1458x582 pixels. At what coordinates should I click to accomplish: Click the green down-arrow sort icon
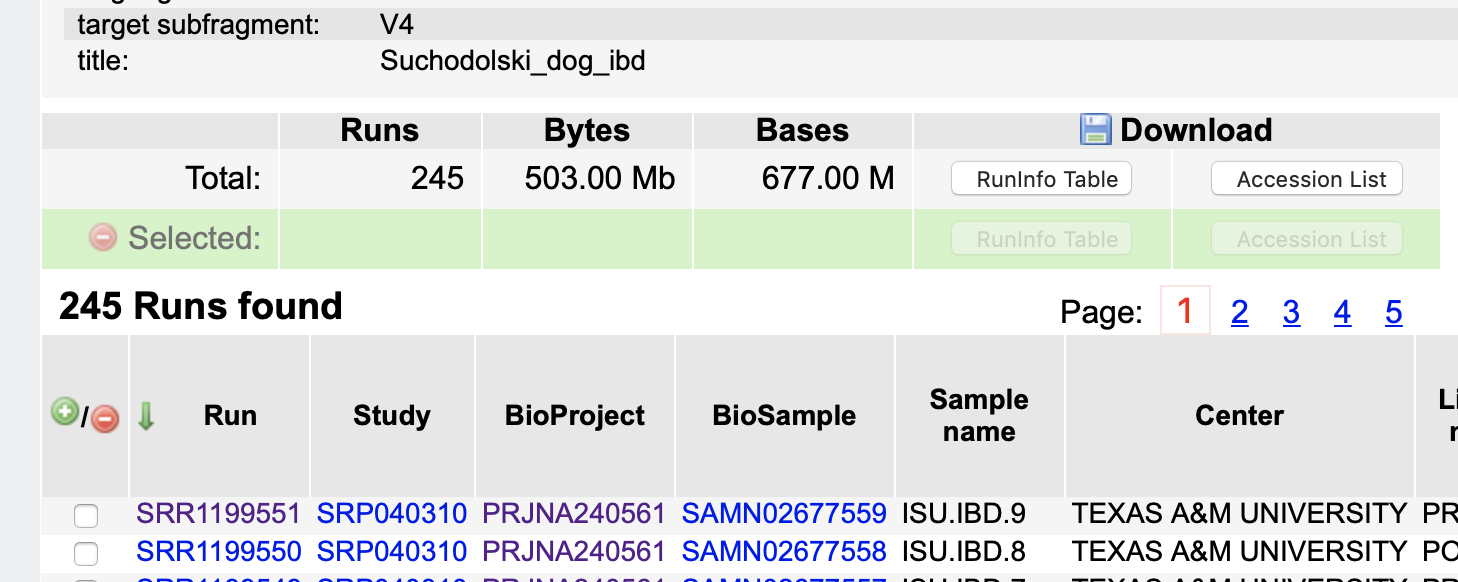[x=146, y=416]
